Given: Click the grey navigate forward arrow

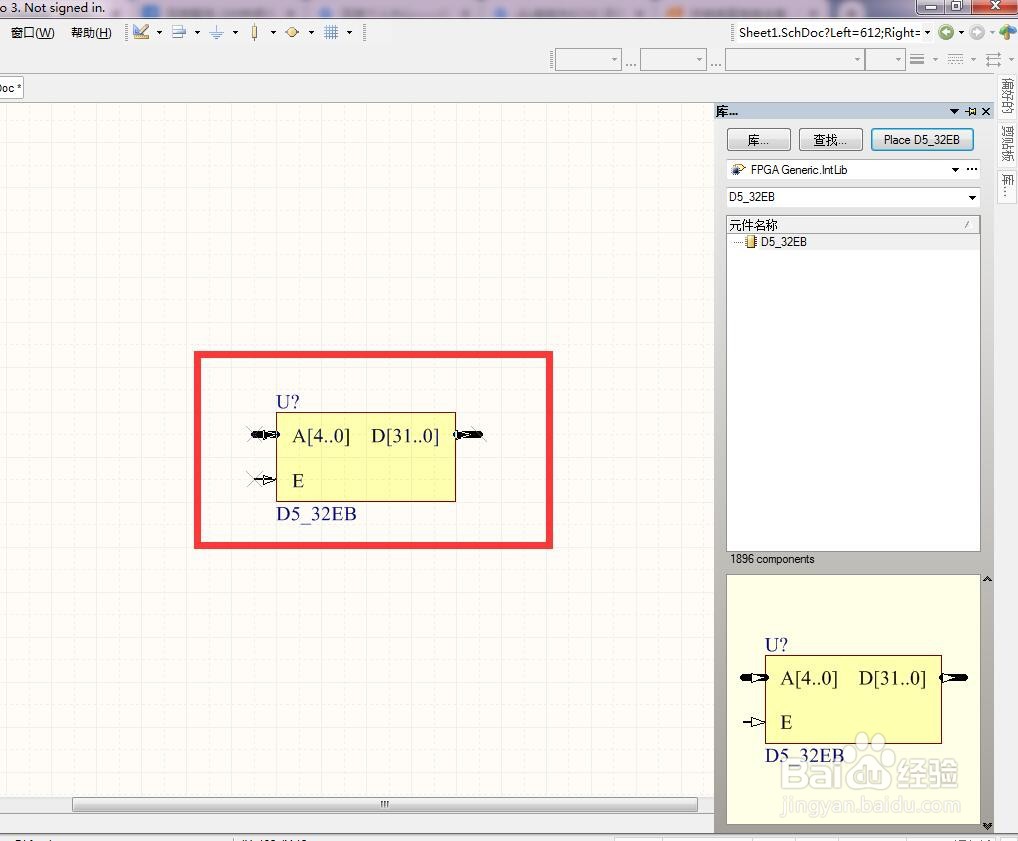Looking at the screenshot, I should click(976, 32).
